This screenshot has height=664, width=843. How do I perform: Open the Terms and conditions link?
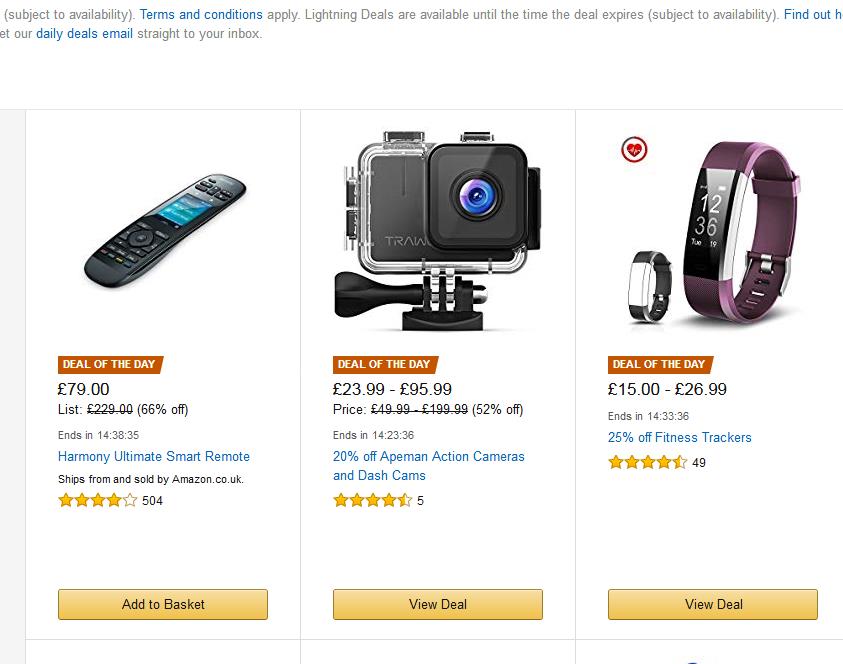[201, 15]
